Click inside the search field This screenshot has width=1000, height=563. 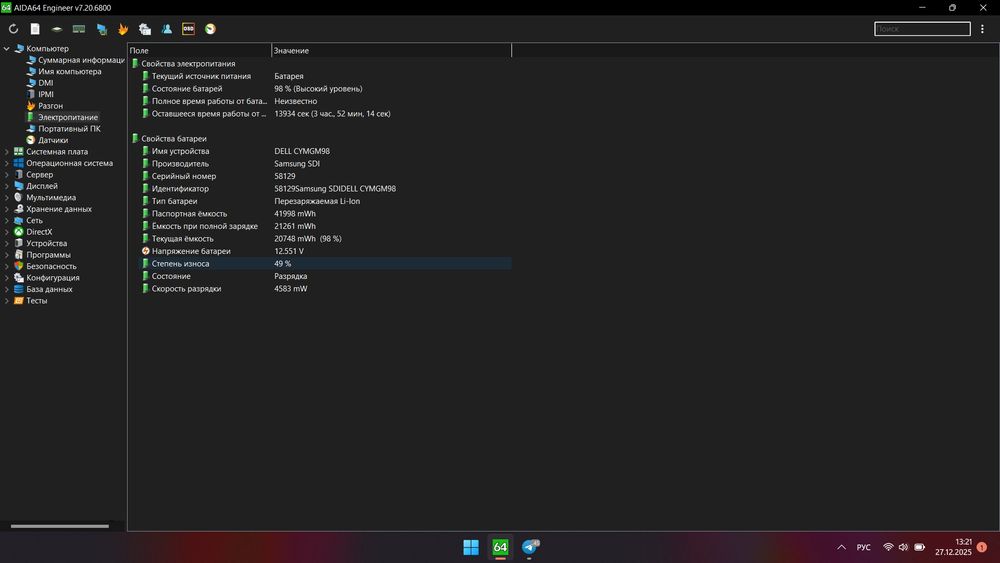(922, 29)
